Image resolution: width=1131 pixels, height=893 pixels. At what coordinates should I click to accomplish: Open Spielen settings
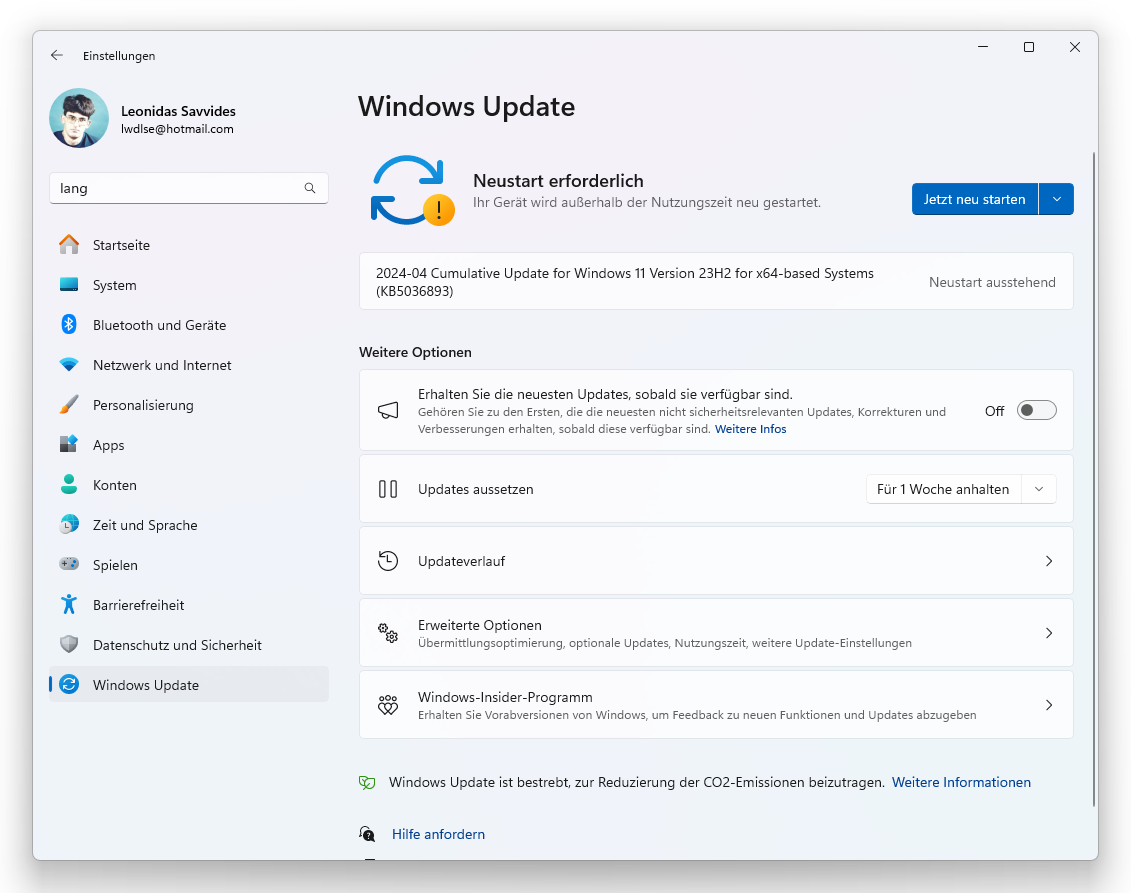pyautogui.click(x=189, y=565)
